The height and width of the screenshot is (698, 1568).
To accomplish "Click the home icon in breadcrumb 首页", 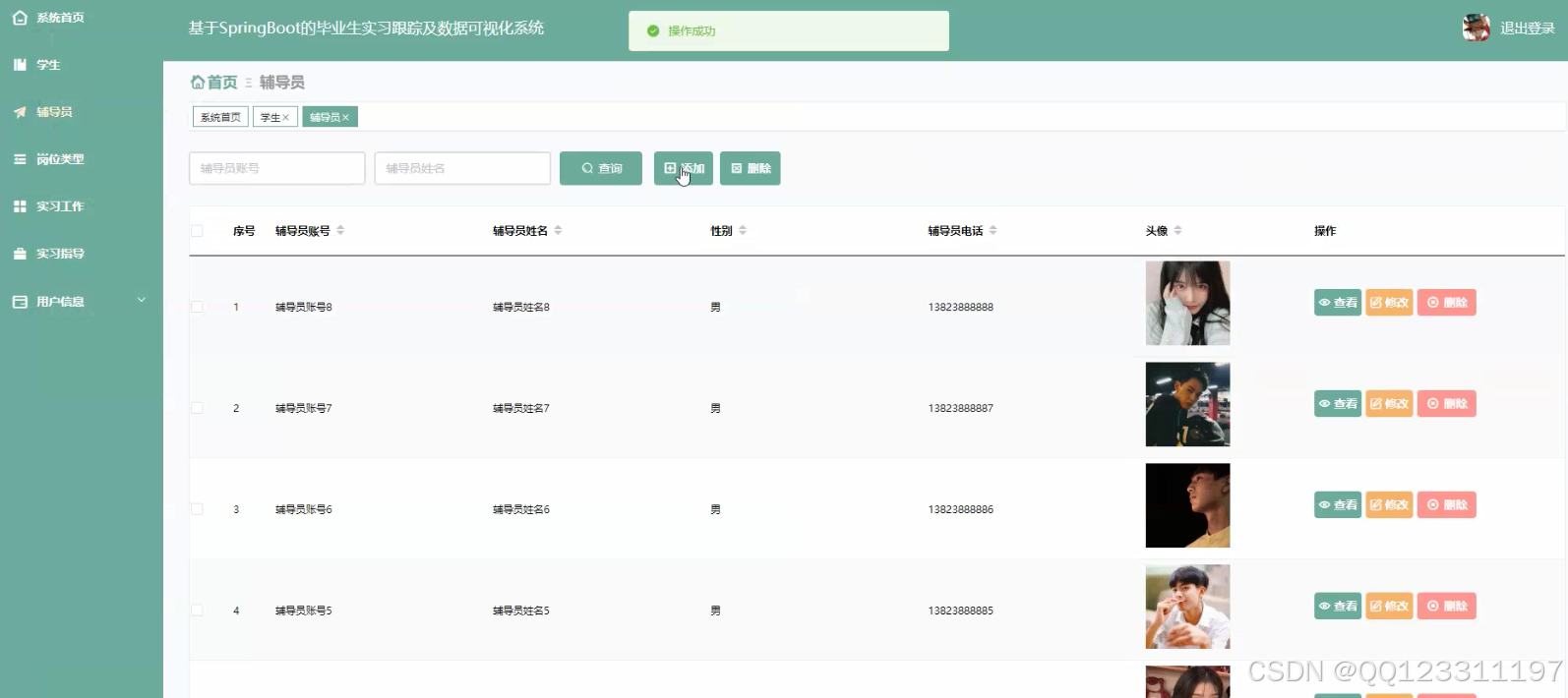I will pos(198,82).
